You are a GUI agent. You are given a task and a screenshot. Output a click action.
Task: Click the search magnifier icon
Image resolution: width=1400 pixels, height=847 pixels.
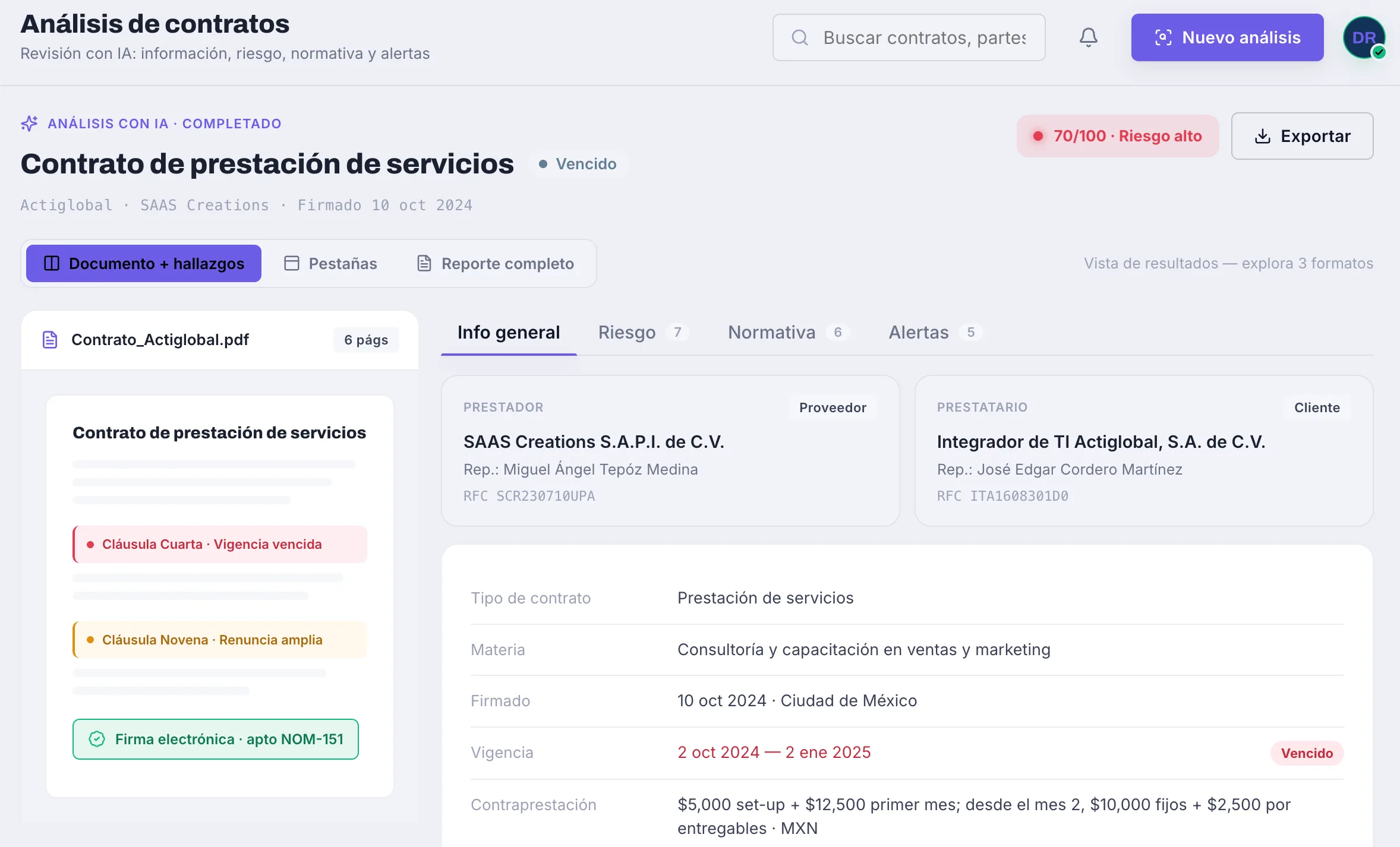[800, 37]
